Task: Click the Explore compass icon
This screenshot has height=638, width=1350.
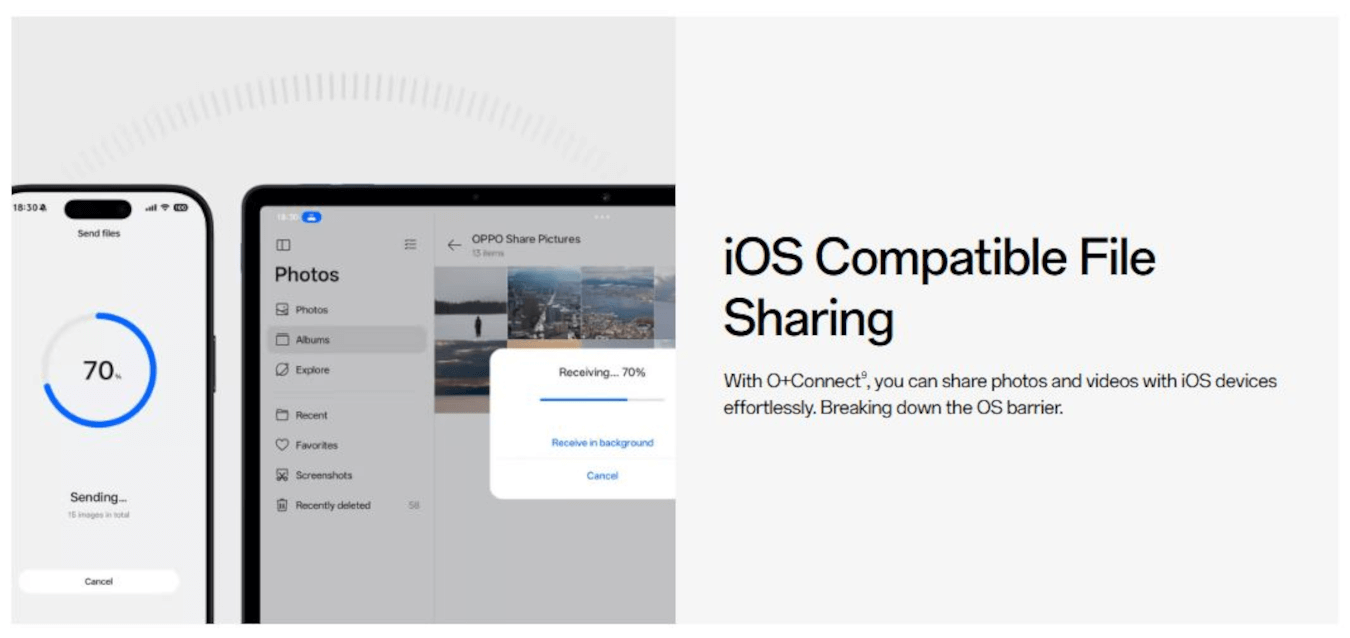Action: coord(282,370)
